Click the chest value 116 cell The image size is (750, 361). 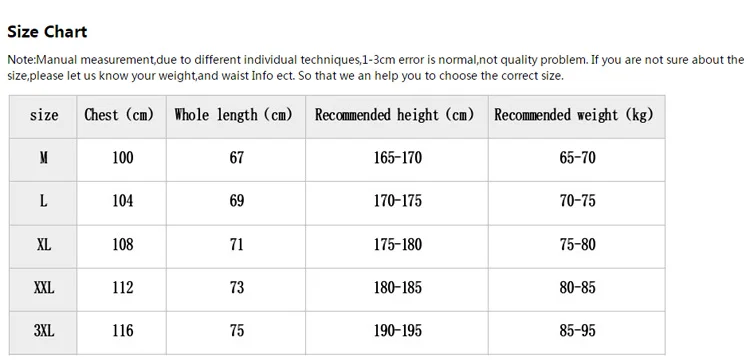click(x=121, y=333)
